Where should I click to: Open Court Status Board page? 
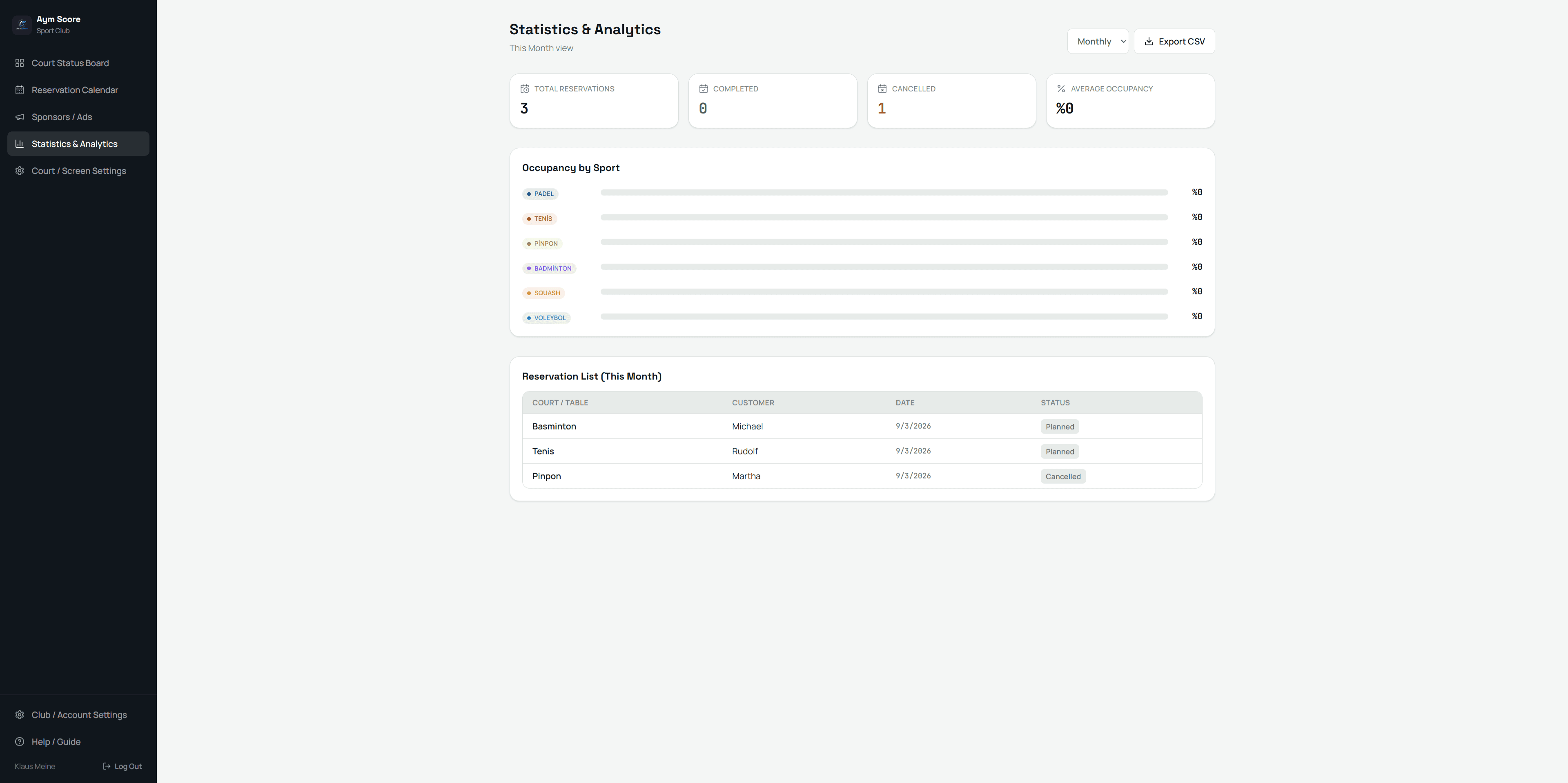78,63
